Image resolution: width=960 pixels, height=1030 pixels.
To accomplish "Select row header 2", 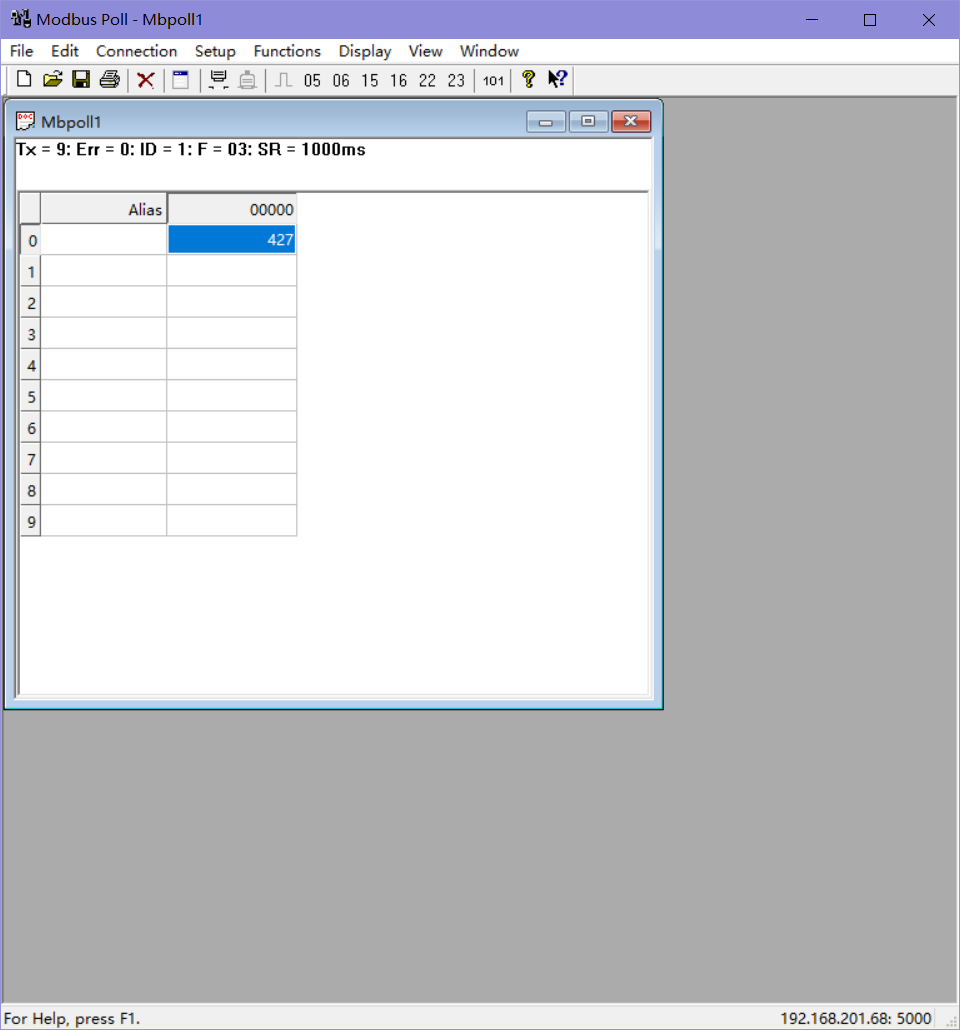I will pos(31,303).
